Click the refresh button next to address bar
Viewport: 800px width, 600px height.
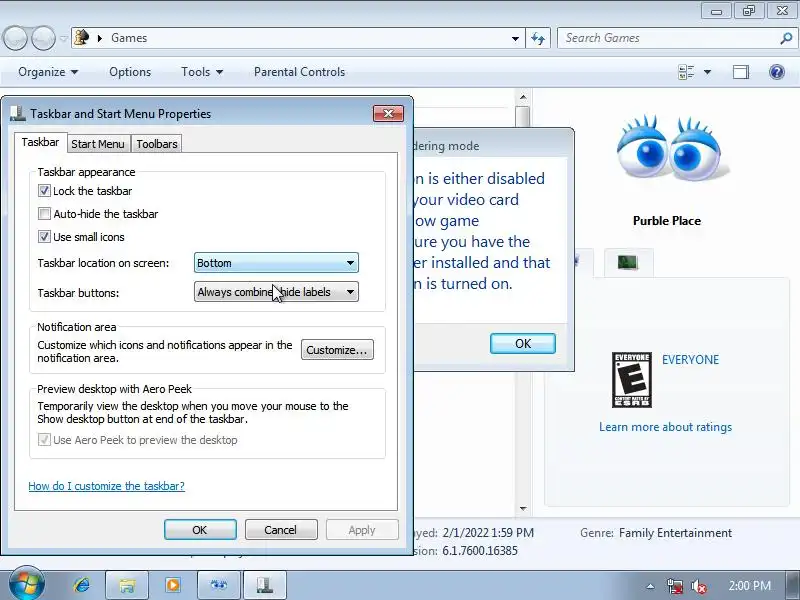538,38
